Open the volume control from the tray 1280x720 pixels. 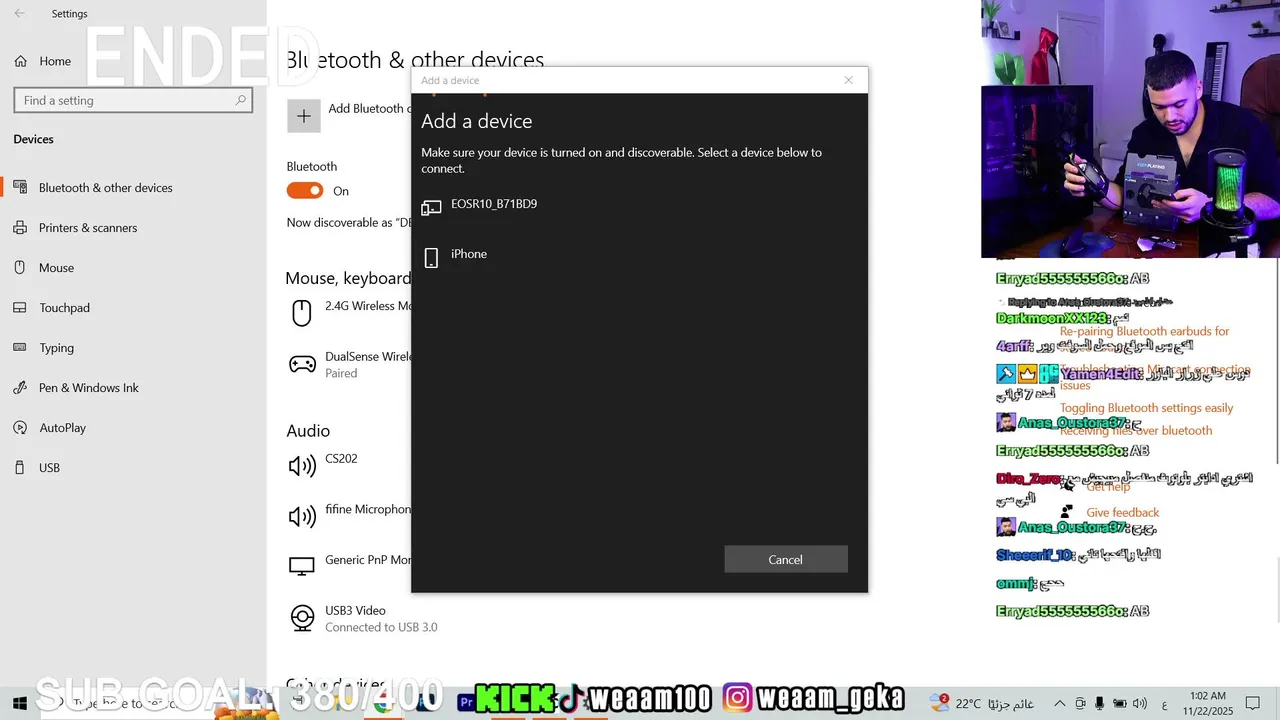pyautogui.click(x=1140, y=704)
